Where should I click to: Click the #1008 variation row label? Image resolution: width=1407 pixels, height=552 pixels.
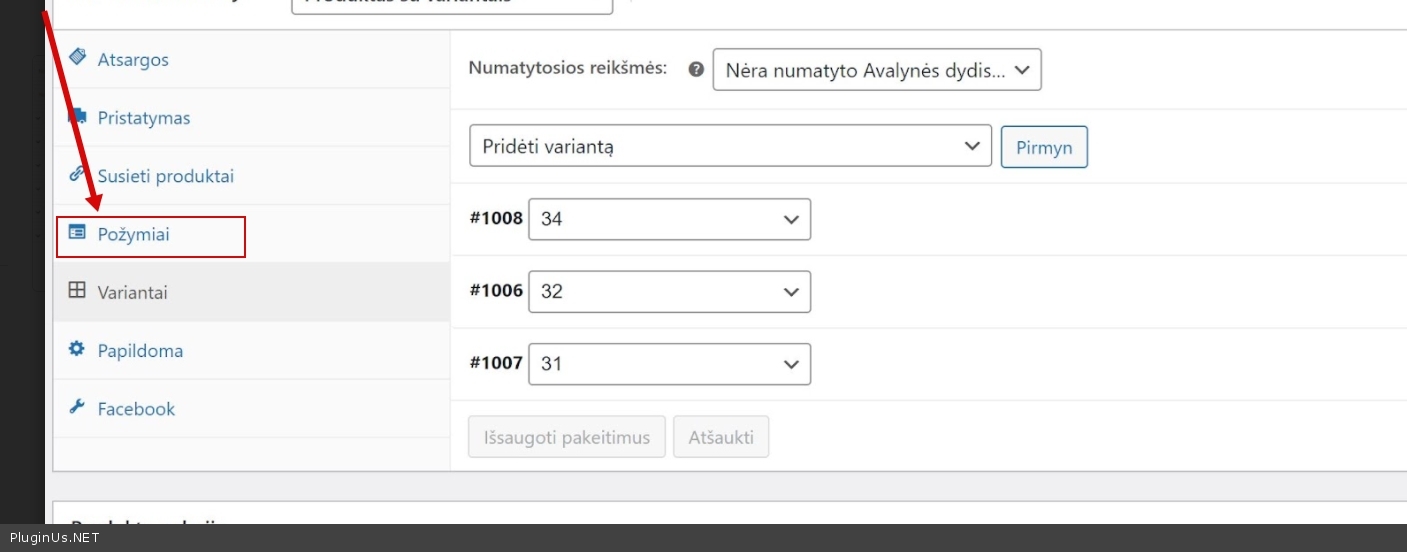[496, 218]
